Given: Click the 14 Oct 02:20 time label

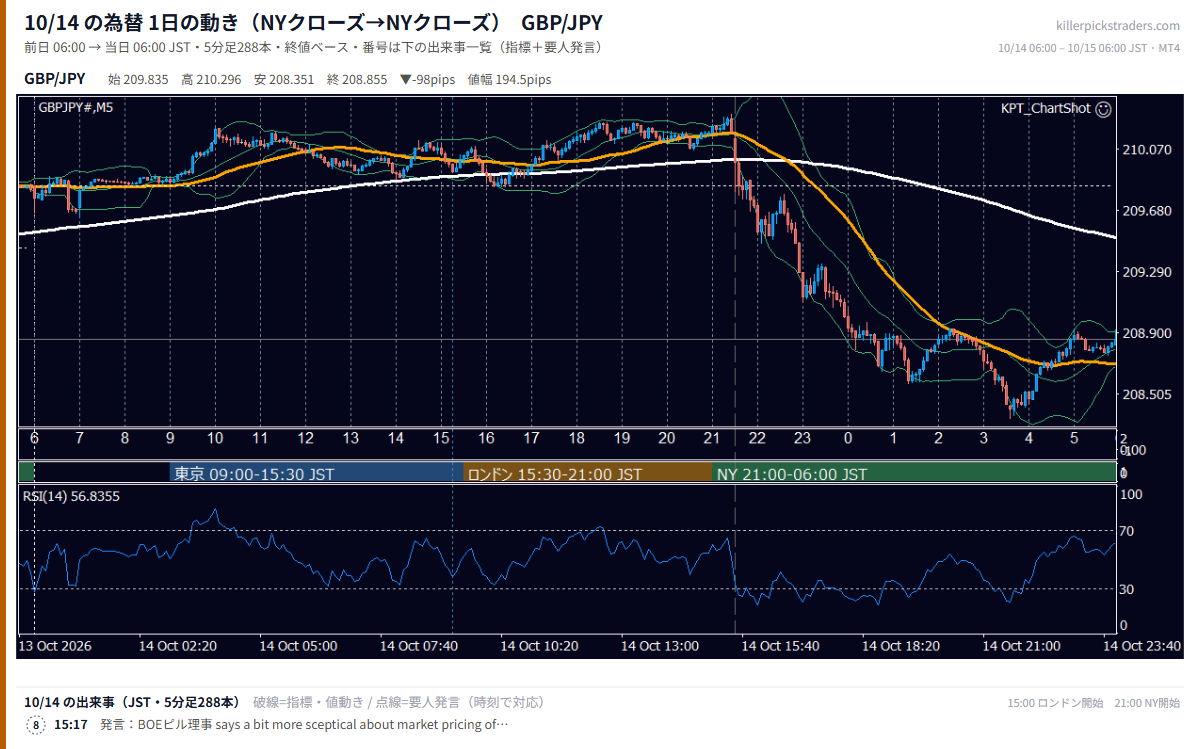Looking at the screenshot, I should pyautogui.click(x=177, y=646).
